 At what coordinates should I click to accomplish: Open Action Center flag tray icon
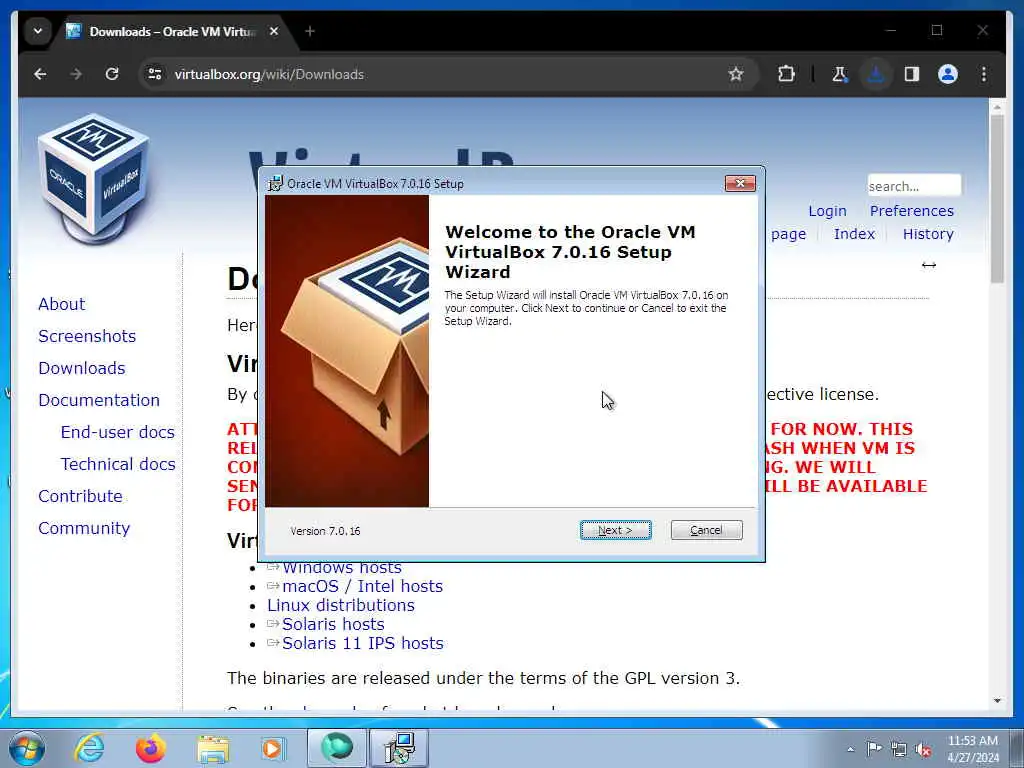[874, 748]
